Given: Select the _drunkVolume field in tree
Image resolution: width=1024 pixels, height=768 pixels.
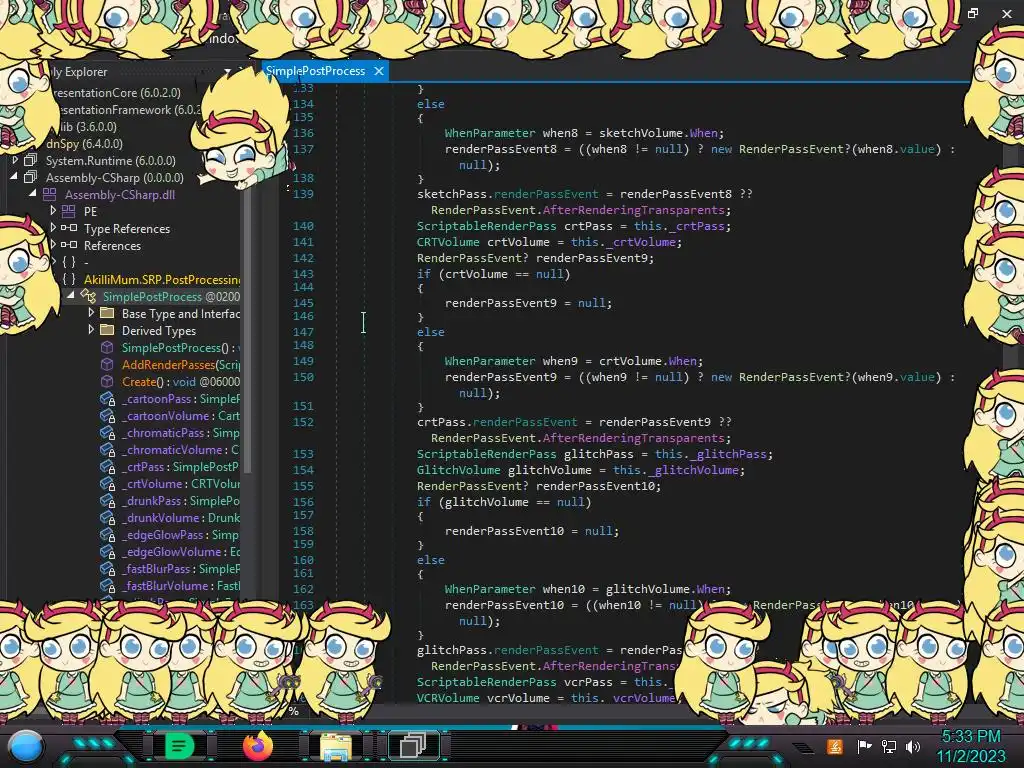Looking at the screenshot, I should 181,517.
